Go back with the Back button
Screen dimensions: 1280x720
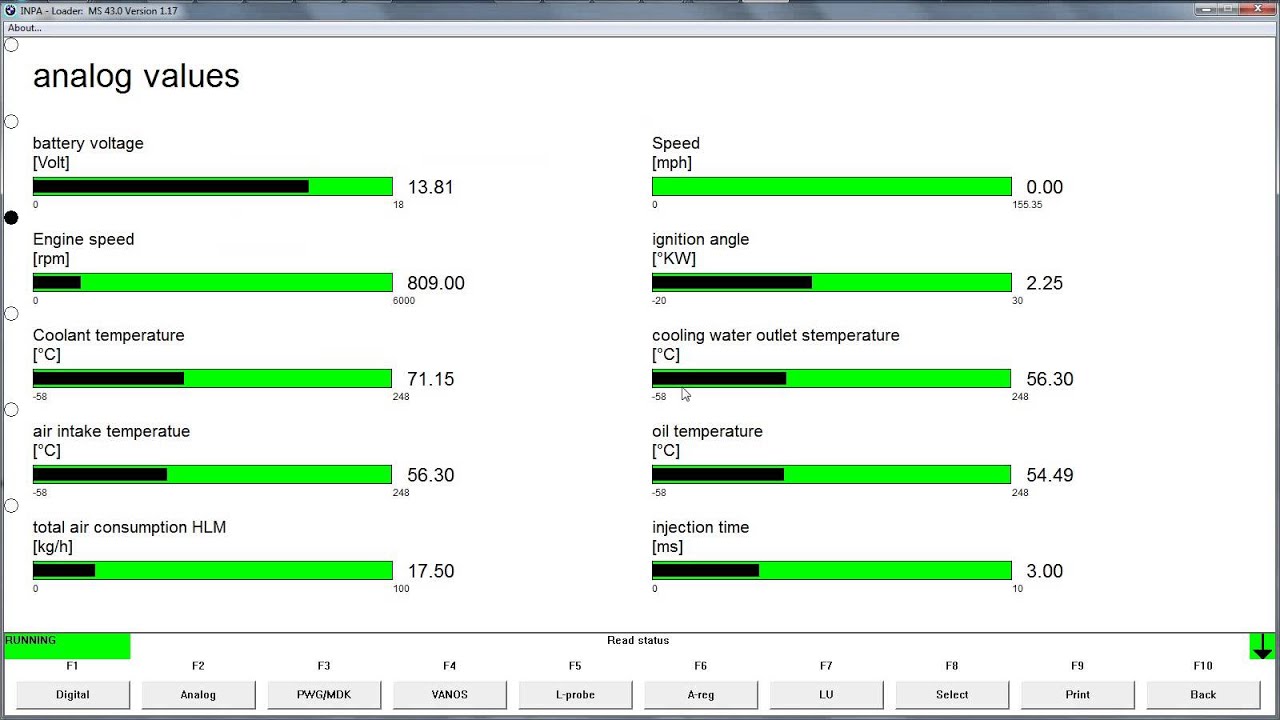click(x=1203, y=694)
